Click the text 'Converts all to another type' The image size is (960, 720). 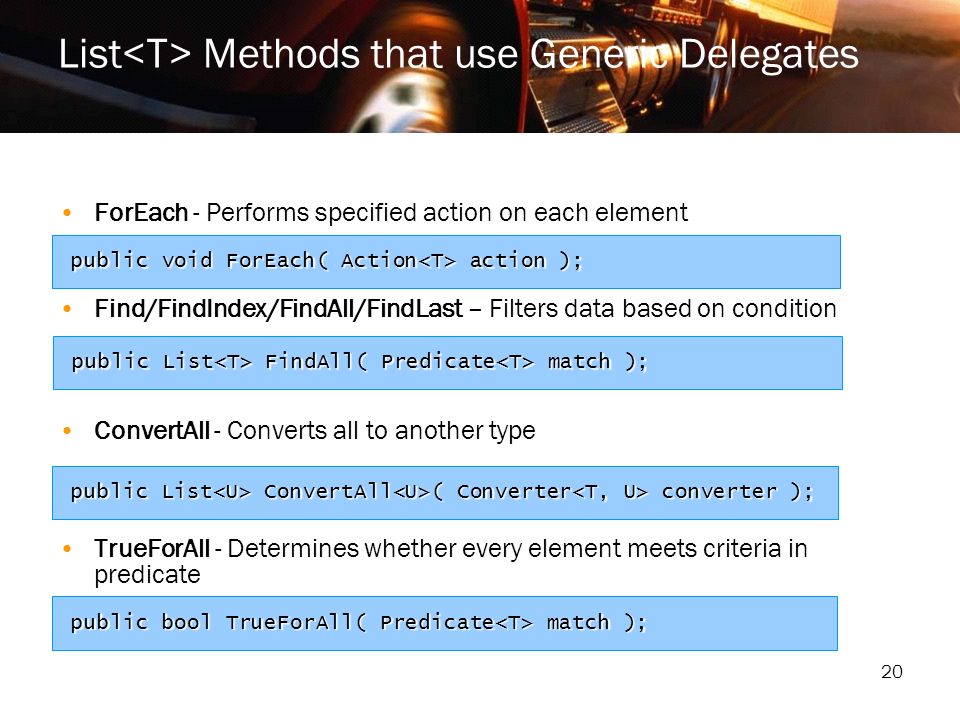381,431
